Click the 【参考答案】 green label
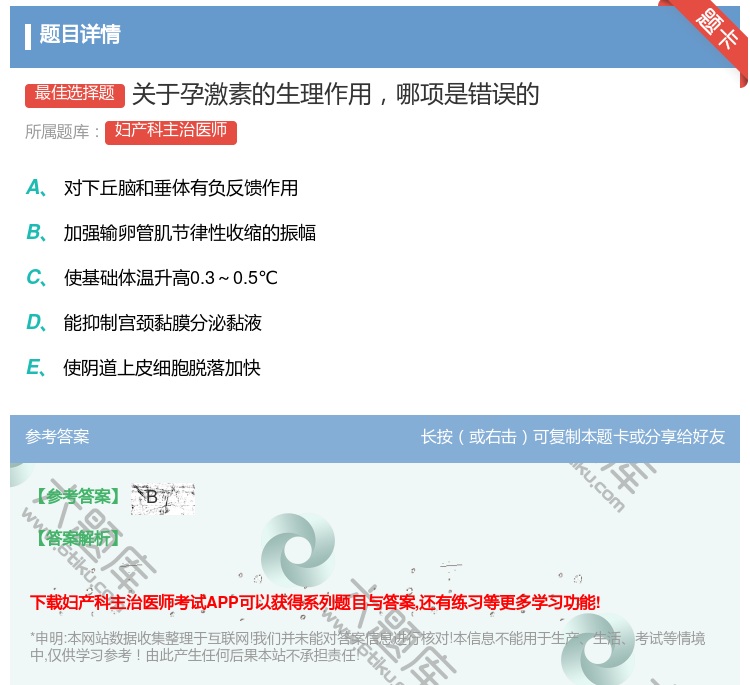750x685 pixels. pyautogui.click(x=78, y=497)
